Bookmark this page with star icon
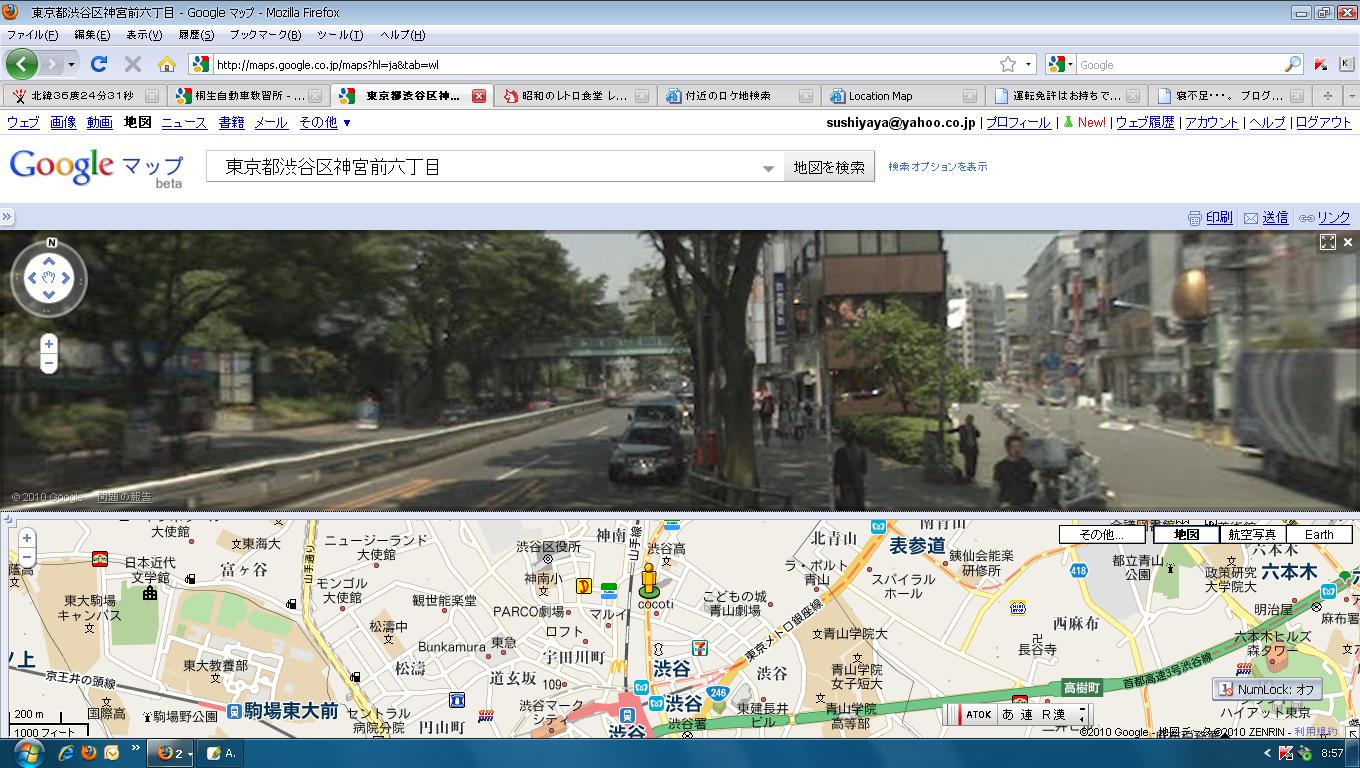 coord(1008,64)
